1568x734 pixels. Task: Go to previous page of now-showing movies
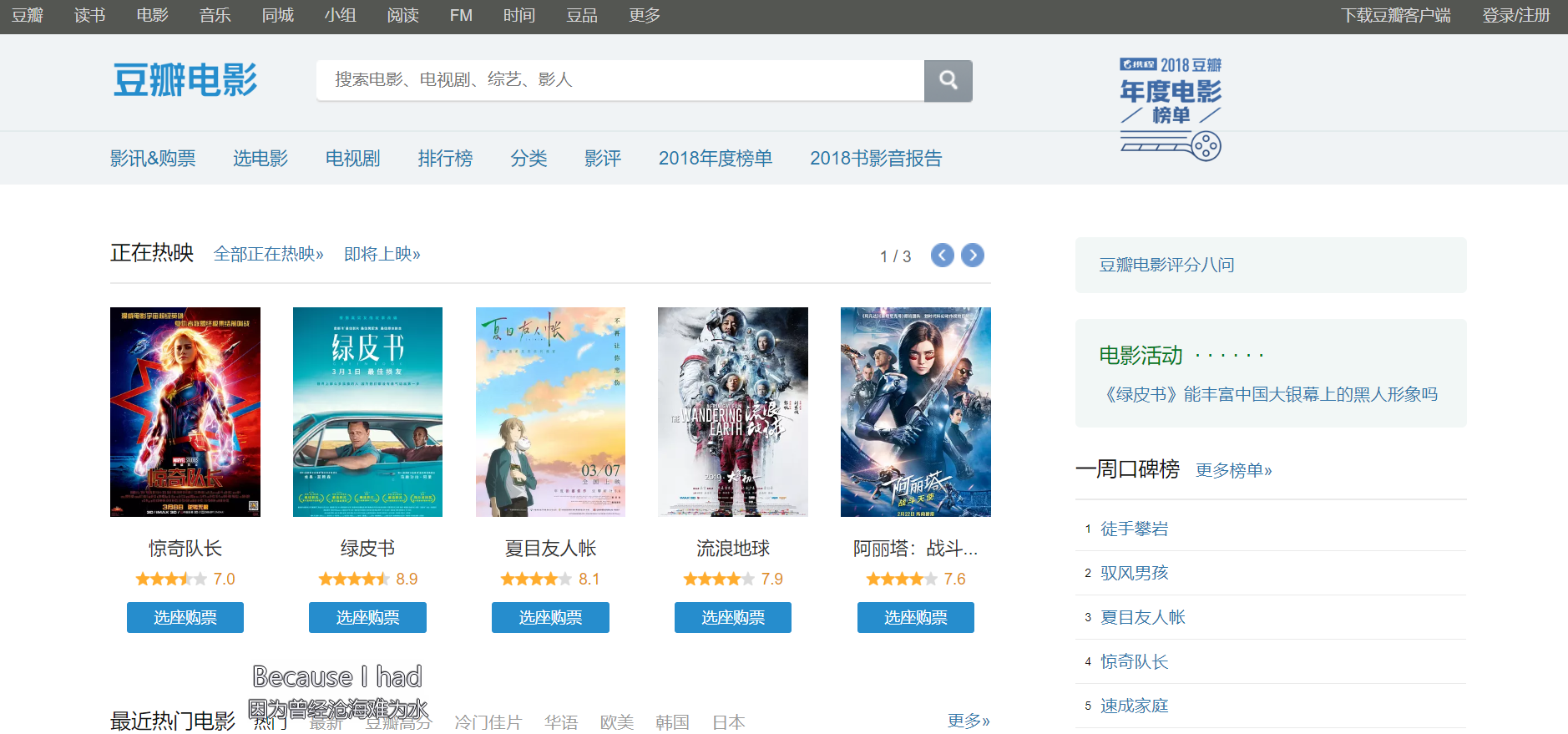[942, 256]
